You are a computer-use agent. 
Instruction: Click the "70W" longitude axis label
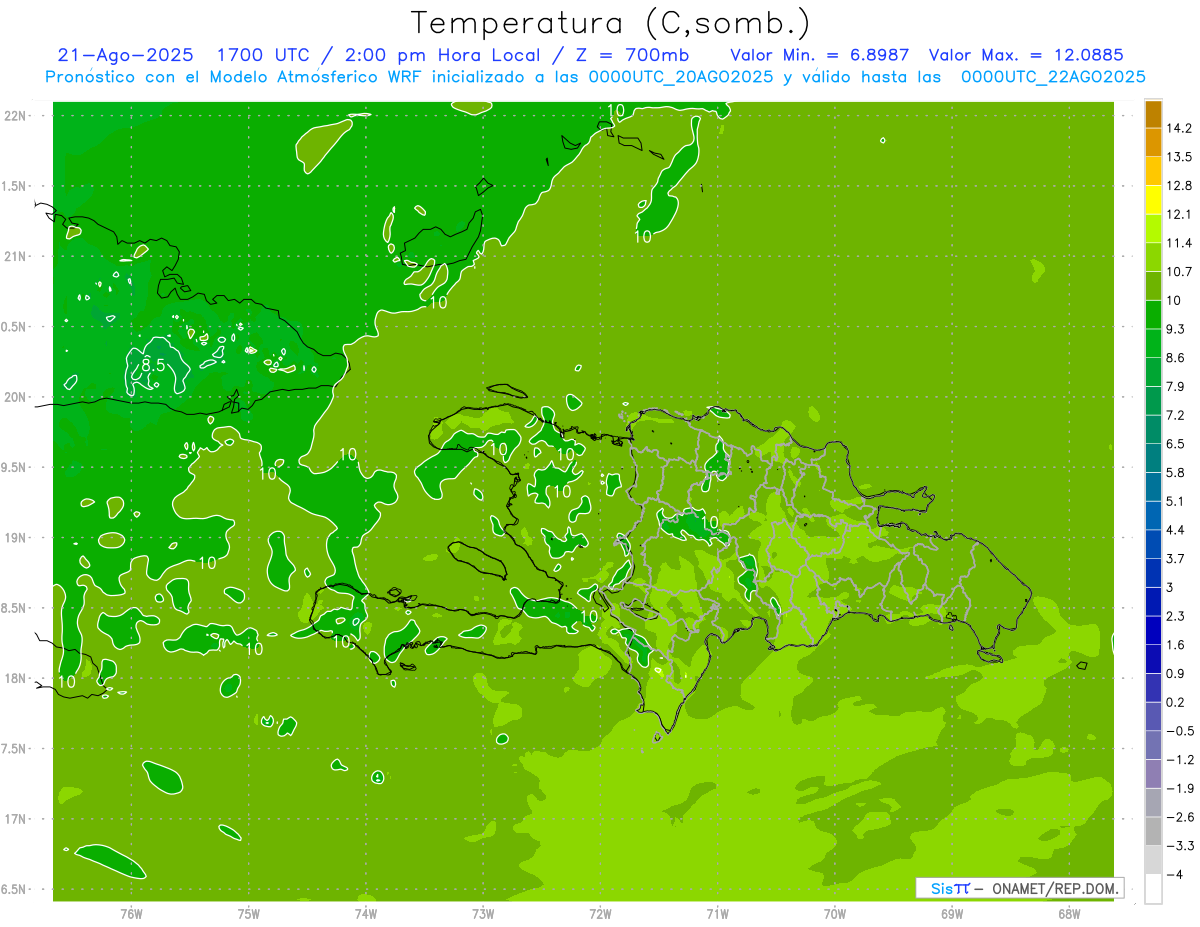click(834, 914)
